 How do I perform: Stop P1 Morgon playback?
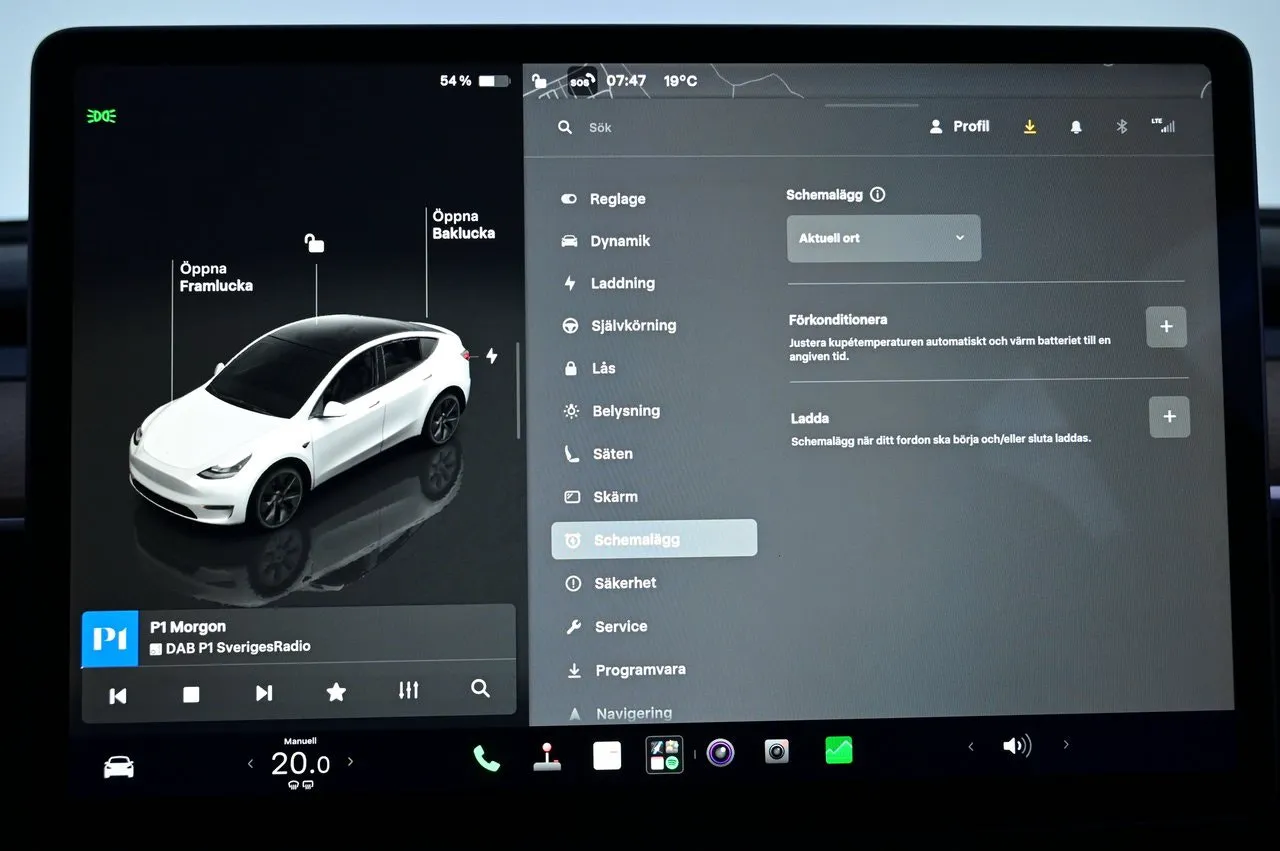click(x=191, y=694)
